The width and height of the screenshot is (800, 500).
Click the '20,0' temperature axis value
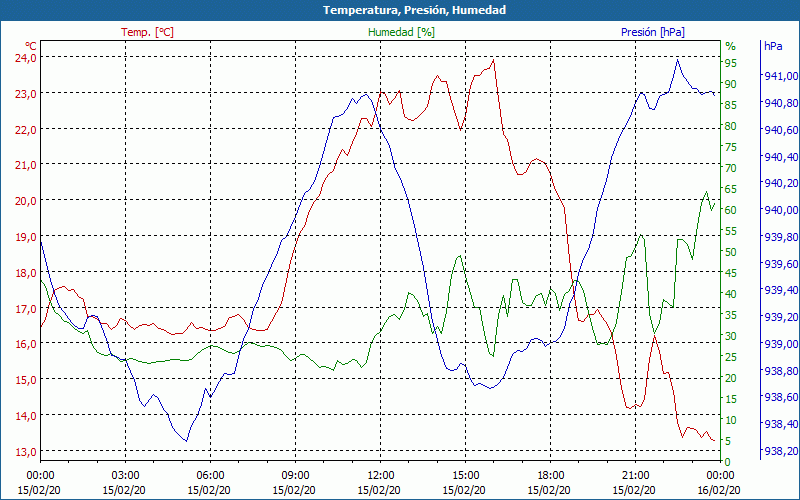click(x=25, y=201)
